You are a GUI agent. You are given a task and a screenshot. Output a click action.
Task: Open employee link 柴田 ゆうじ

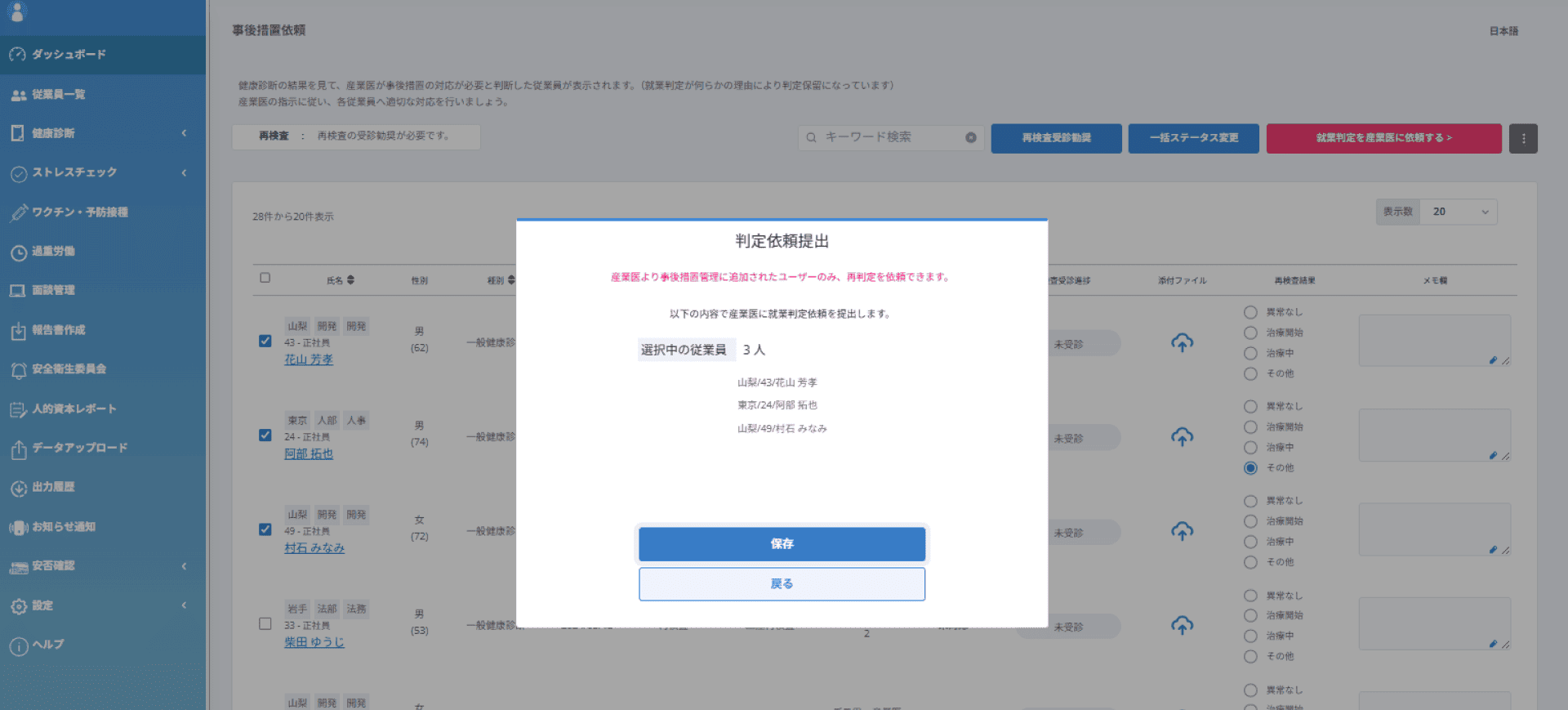(x=314, y=642)
